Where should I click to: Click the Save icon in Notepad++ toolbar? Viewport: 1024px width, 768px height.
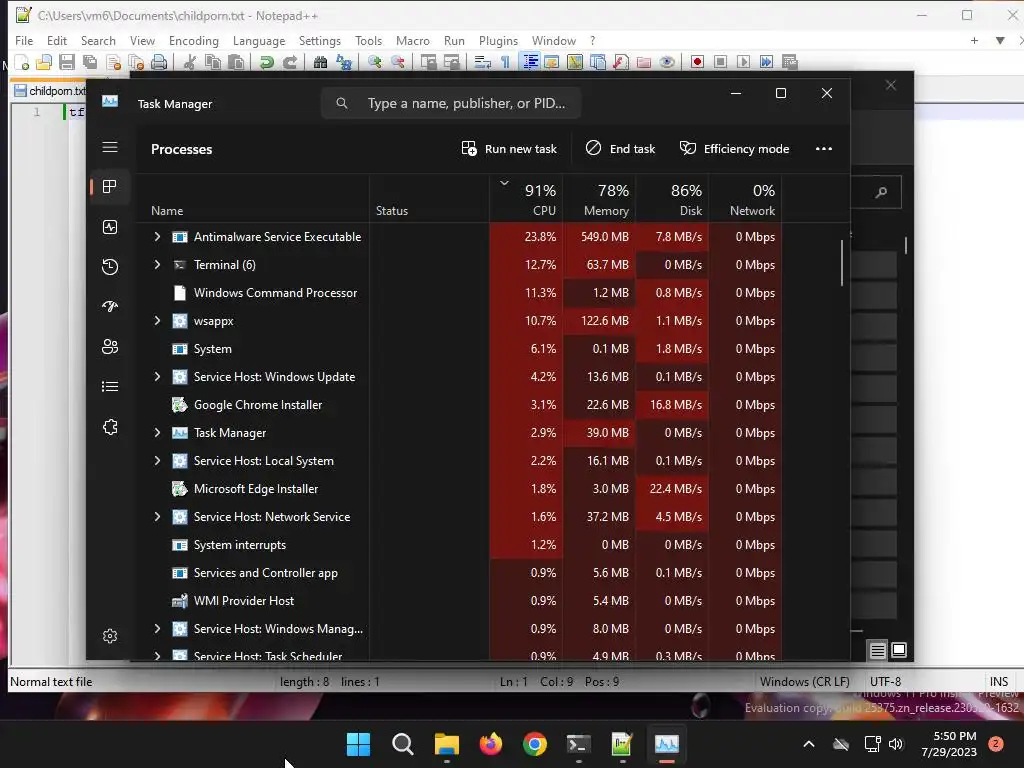point(67,62)
